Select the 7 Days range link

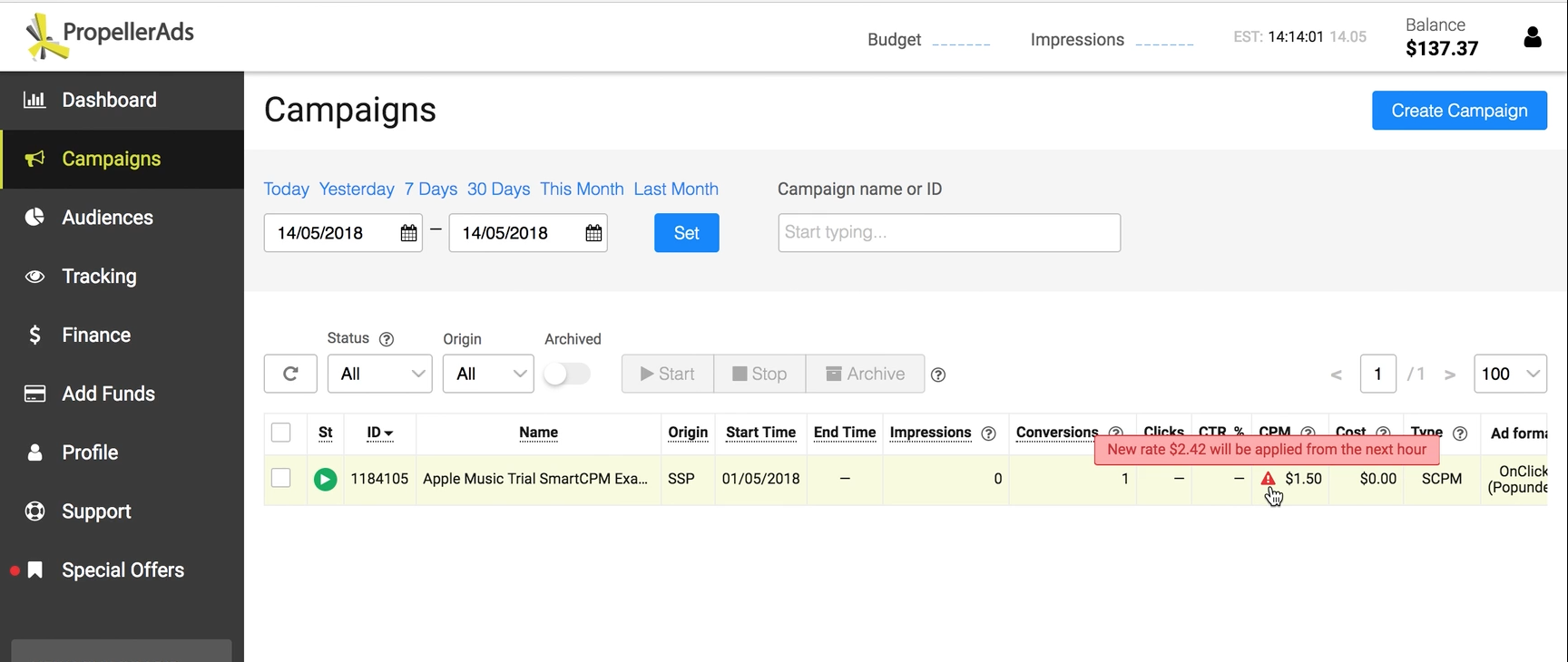431,189
